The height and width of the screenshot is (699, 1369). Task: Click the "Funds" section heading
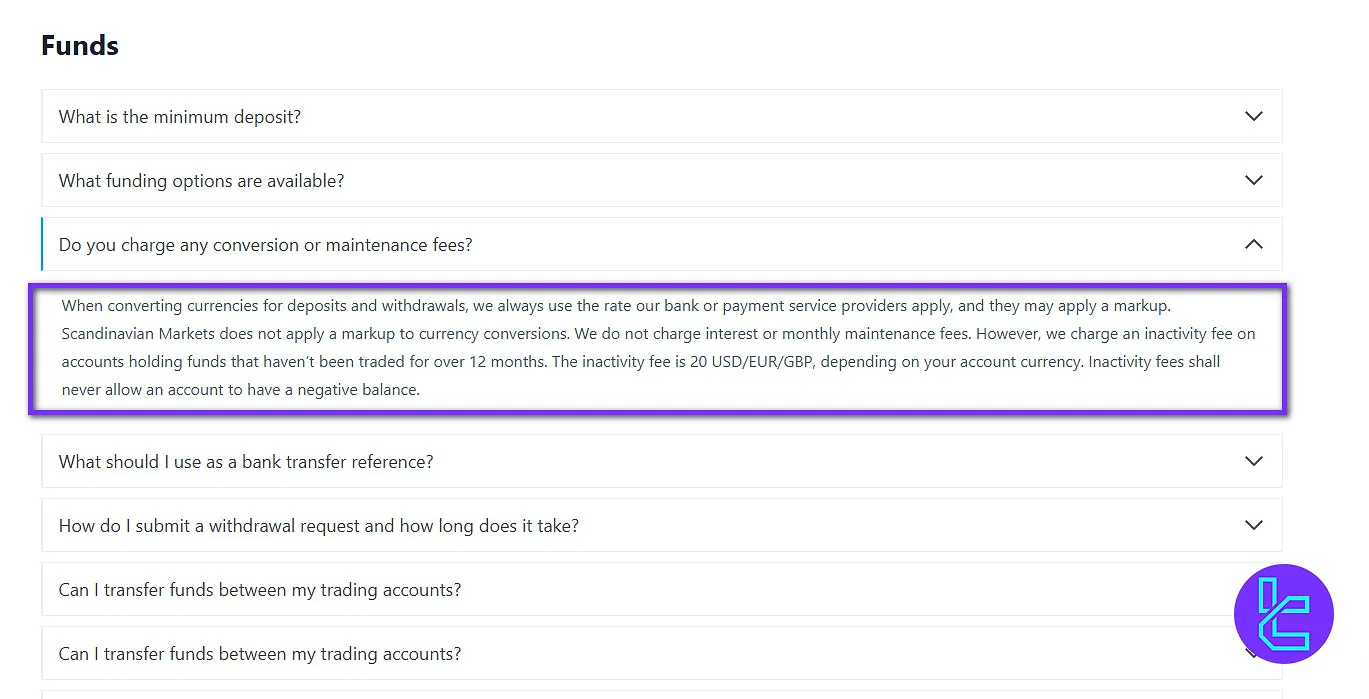point(80,46)
